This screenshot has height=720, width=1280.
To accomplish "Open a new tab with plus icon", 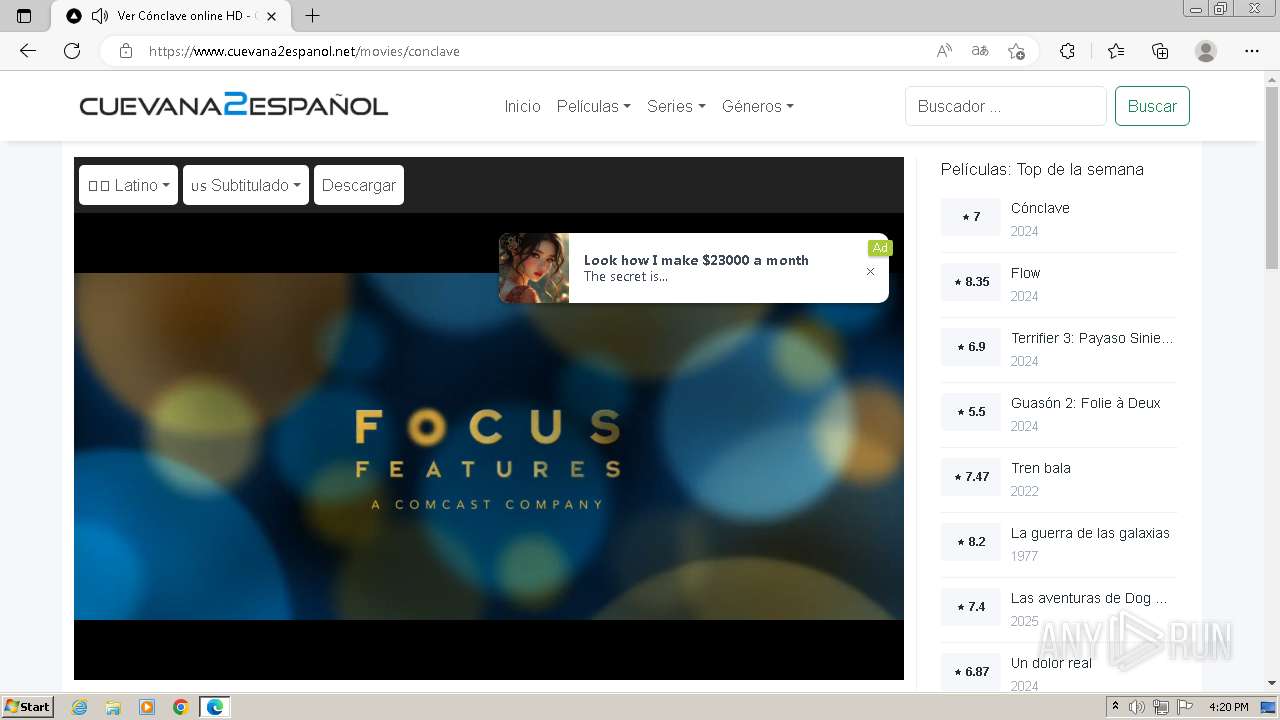I will pyautogui.click(x=312, y=16).
